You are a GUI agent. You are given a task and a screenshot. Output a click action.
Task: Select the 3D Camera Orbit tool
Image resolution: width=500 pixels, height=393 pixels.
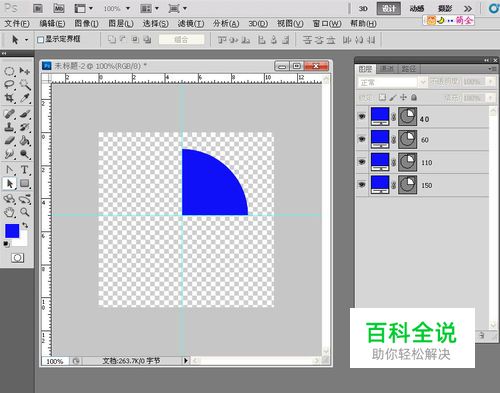(24, 199)
